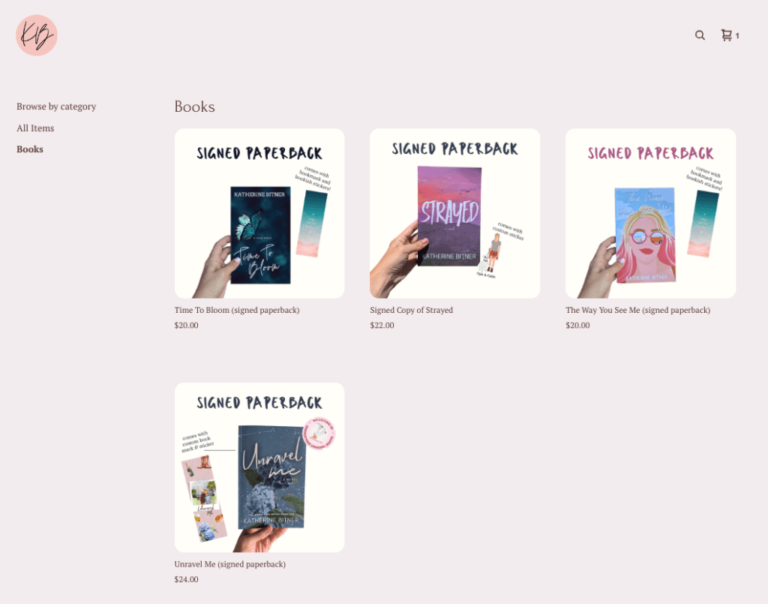Click the $22.00 price of Strayed
This screenshot has height=604, width=768.
pyautogui.click(x=382, y=325)
